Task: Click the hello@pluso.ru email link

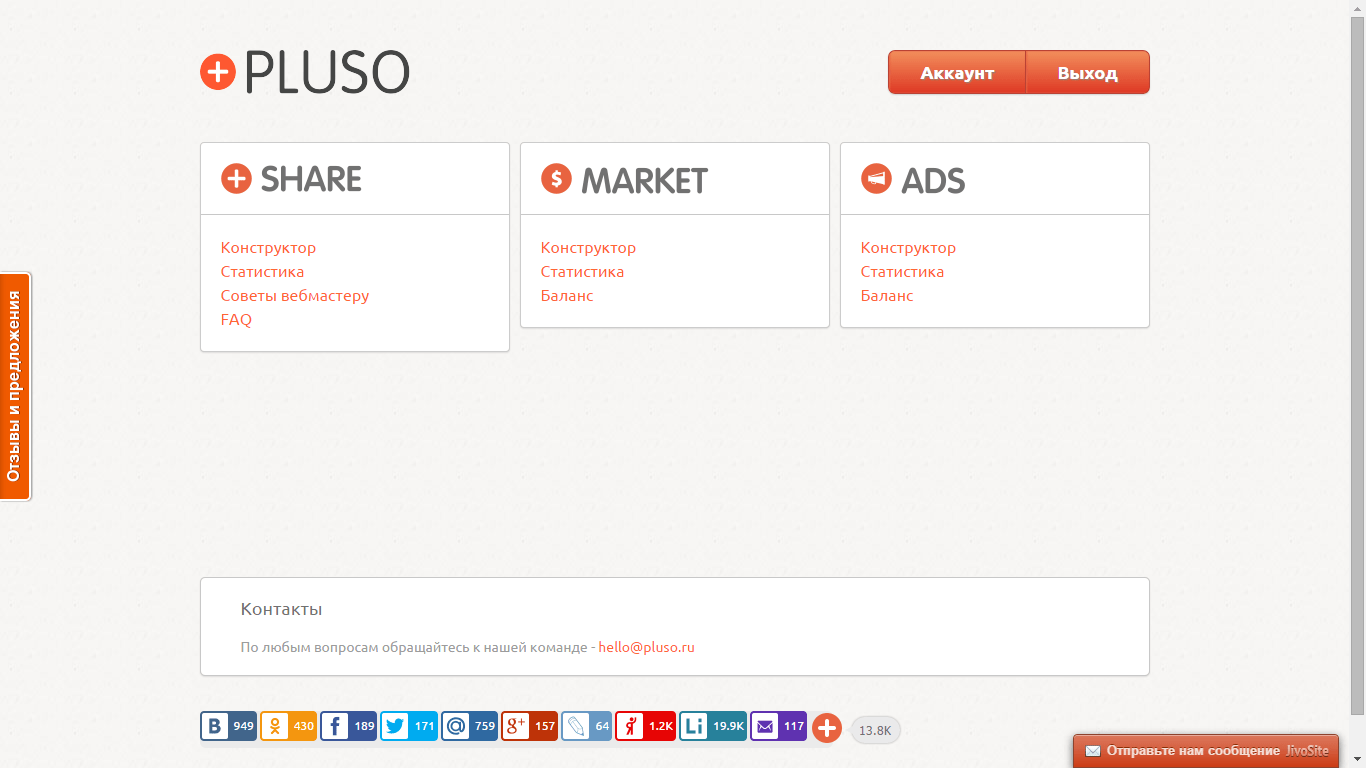Action: click(x=646, y=647)
